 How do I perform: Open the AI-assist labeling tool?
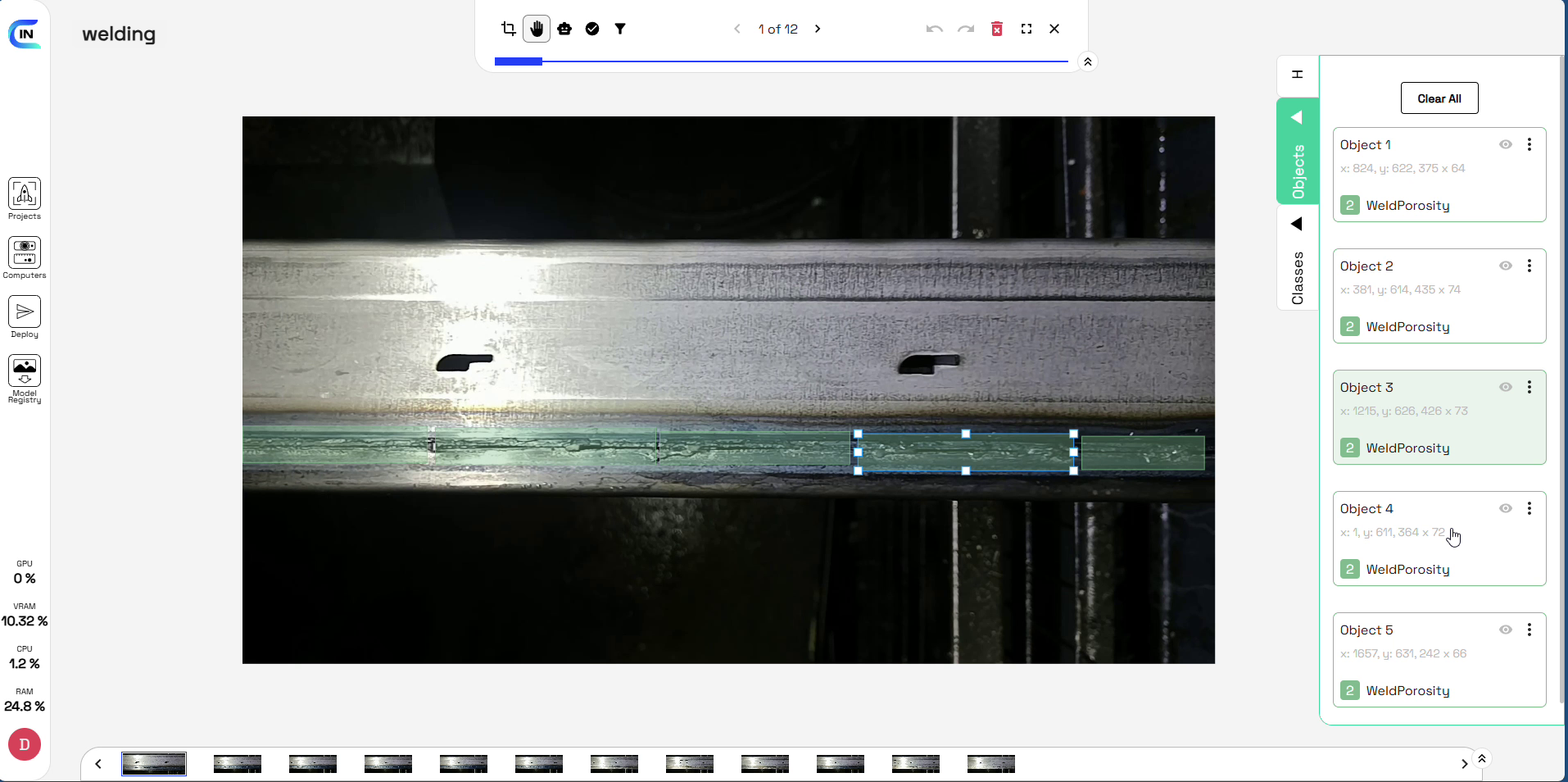565,29
